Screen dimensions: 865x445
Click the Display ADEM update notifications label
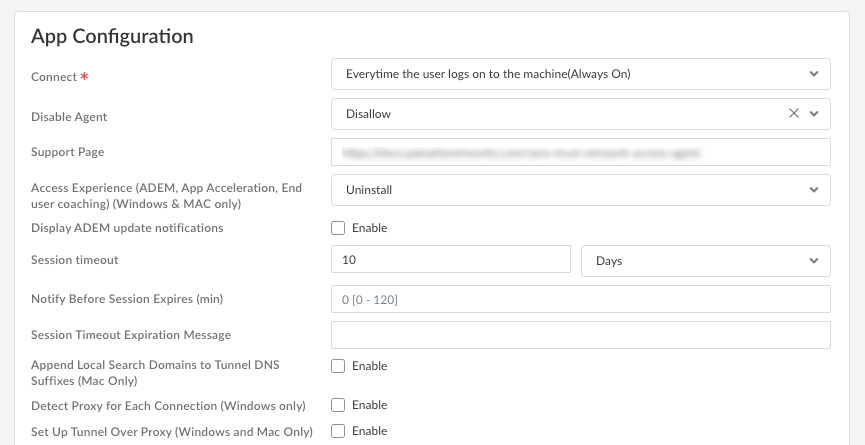point(127,228)
